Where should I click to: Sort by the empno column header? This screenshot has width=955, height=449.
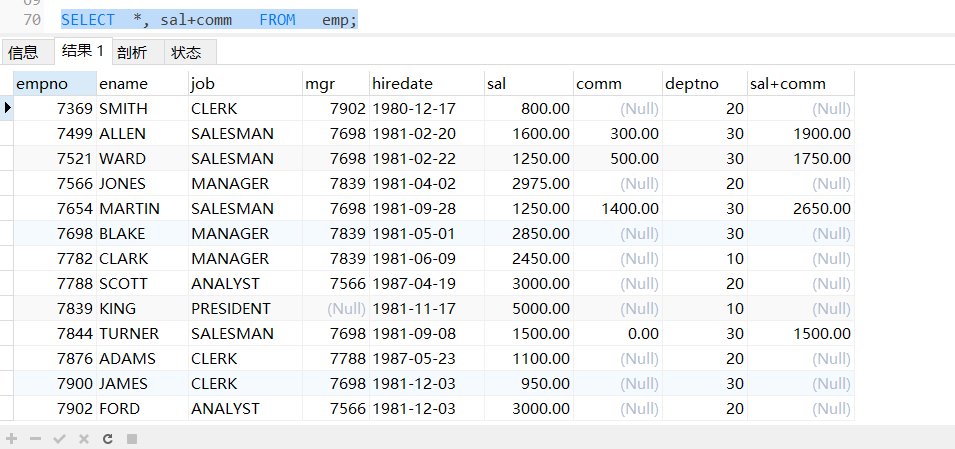click(55, 83)
